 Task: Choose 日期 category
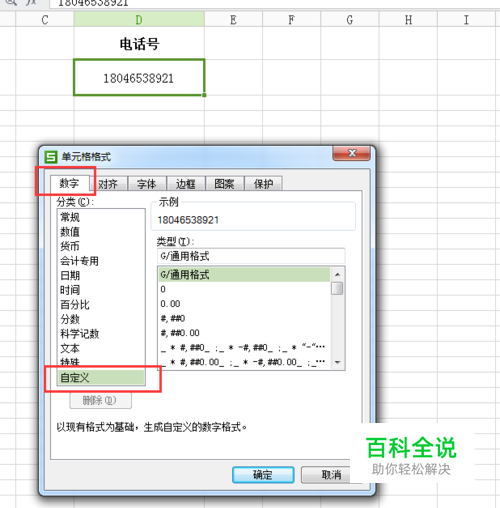click(101, 276)
